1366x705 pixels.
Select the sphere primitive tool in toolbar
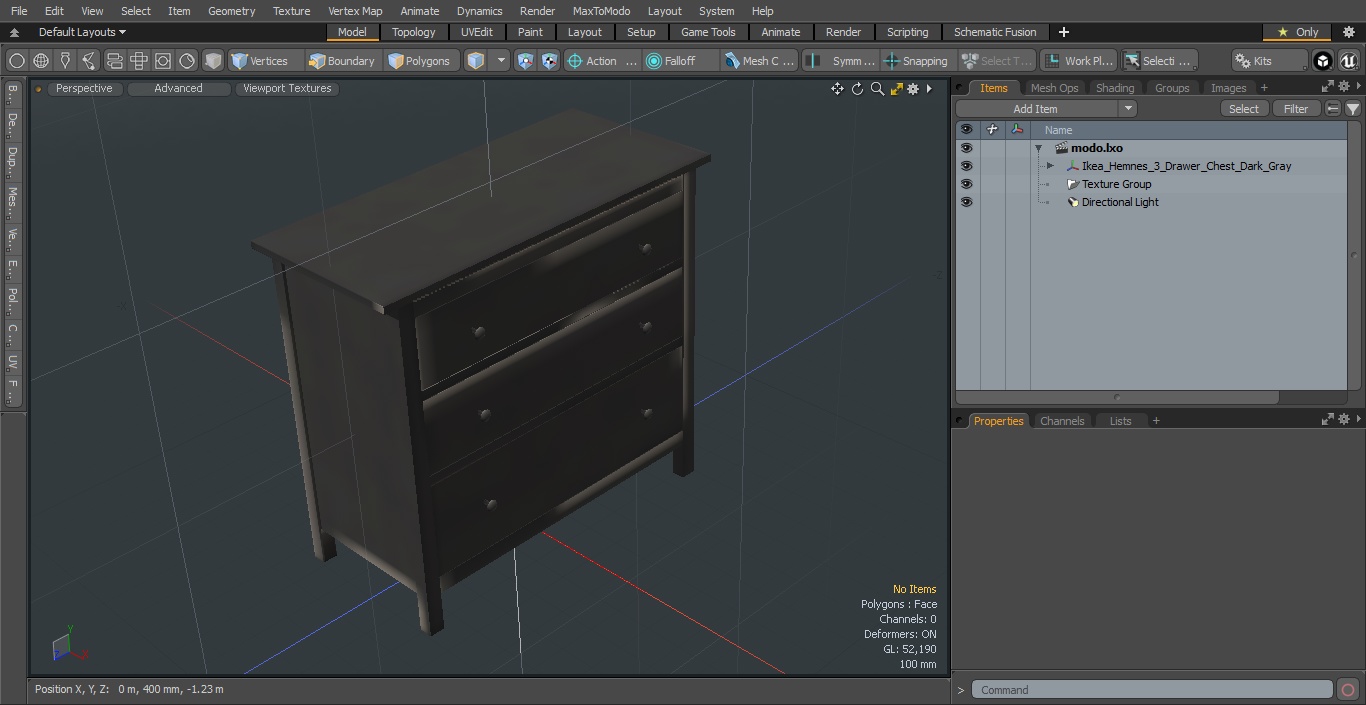(17, 61)
